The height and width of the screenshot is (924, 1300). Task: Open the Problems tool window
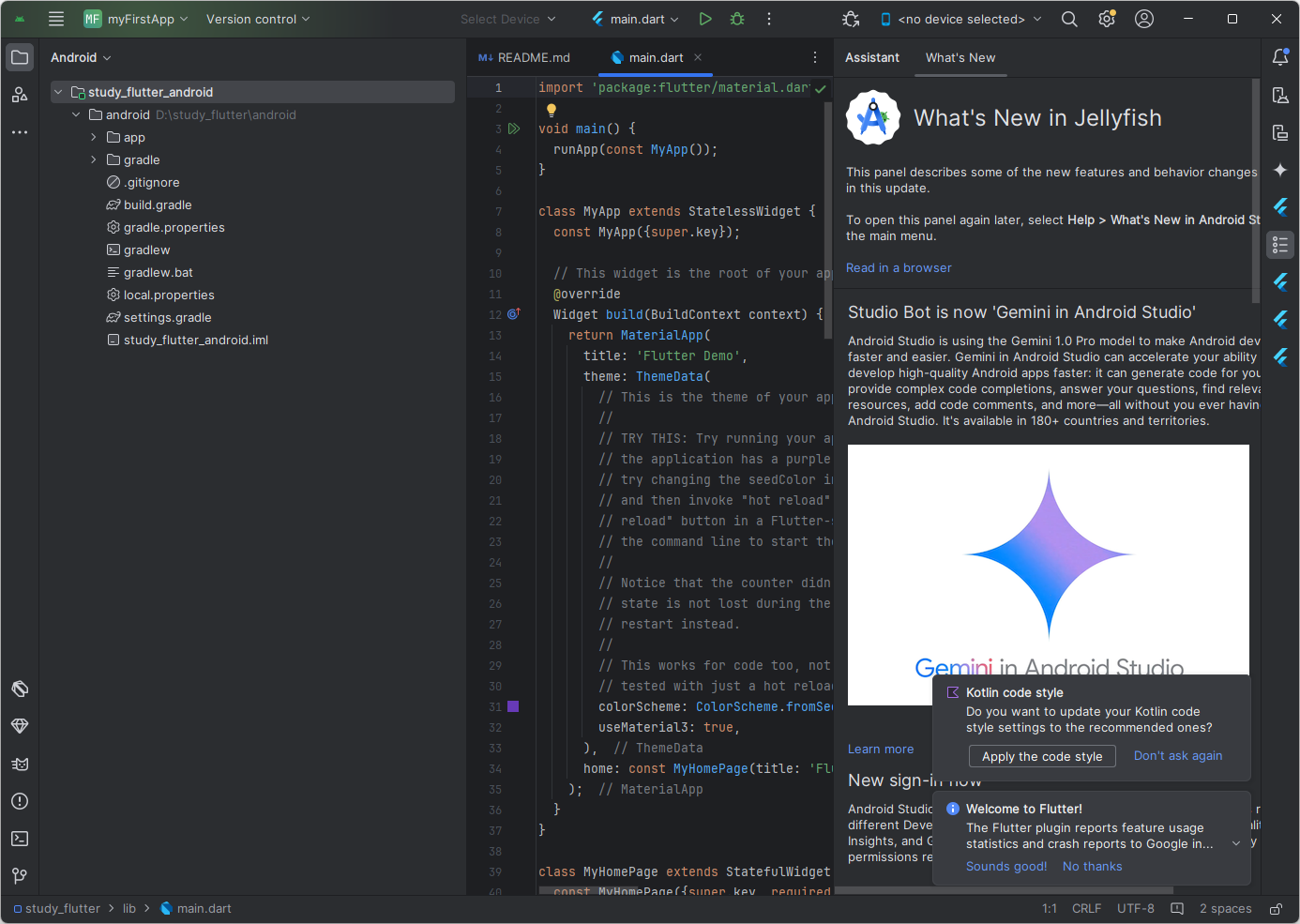[x=20, y=801]
